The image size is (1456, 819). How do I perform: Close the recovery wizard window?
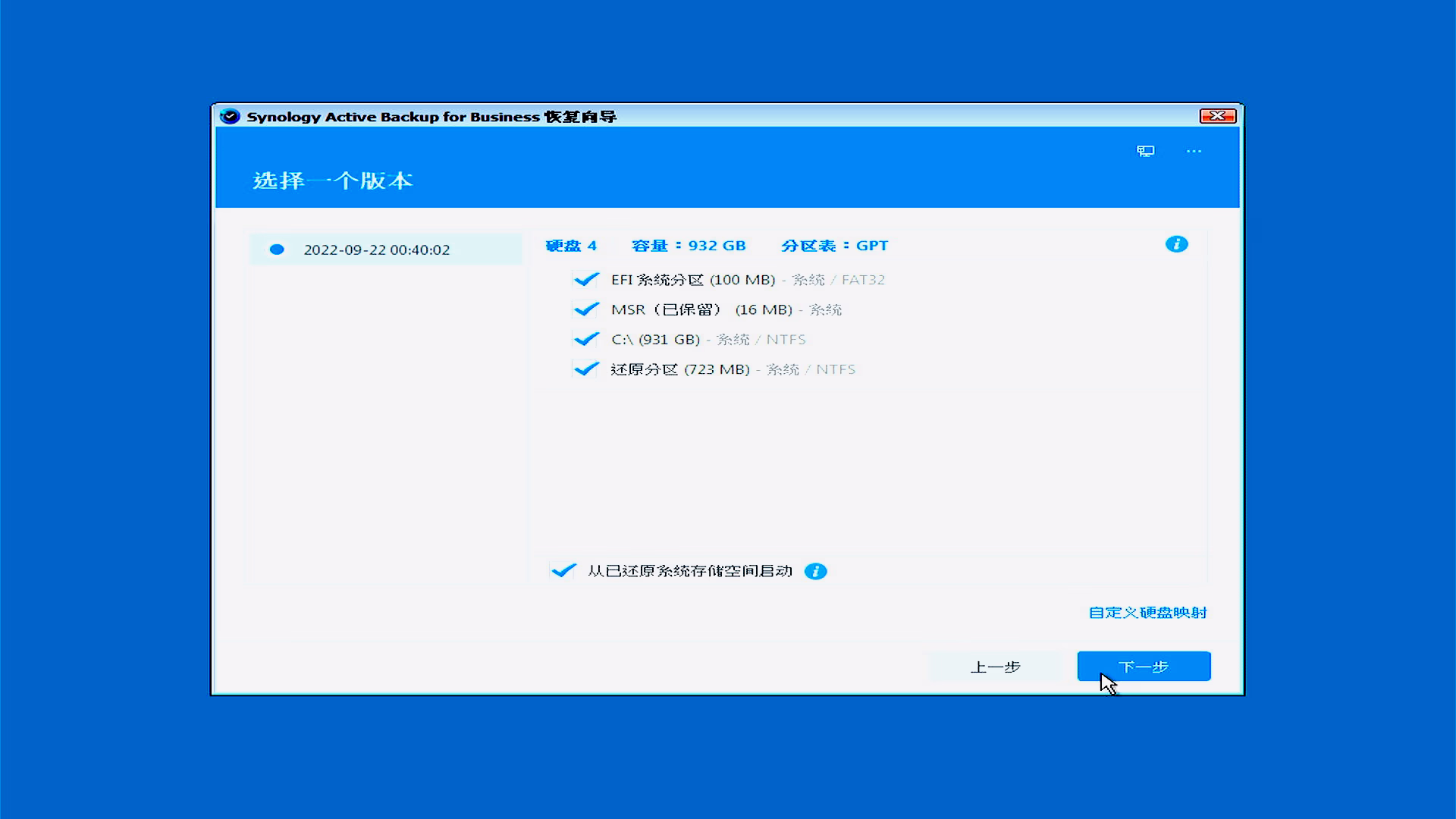tap(1217, 115)
